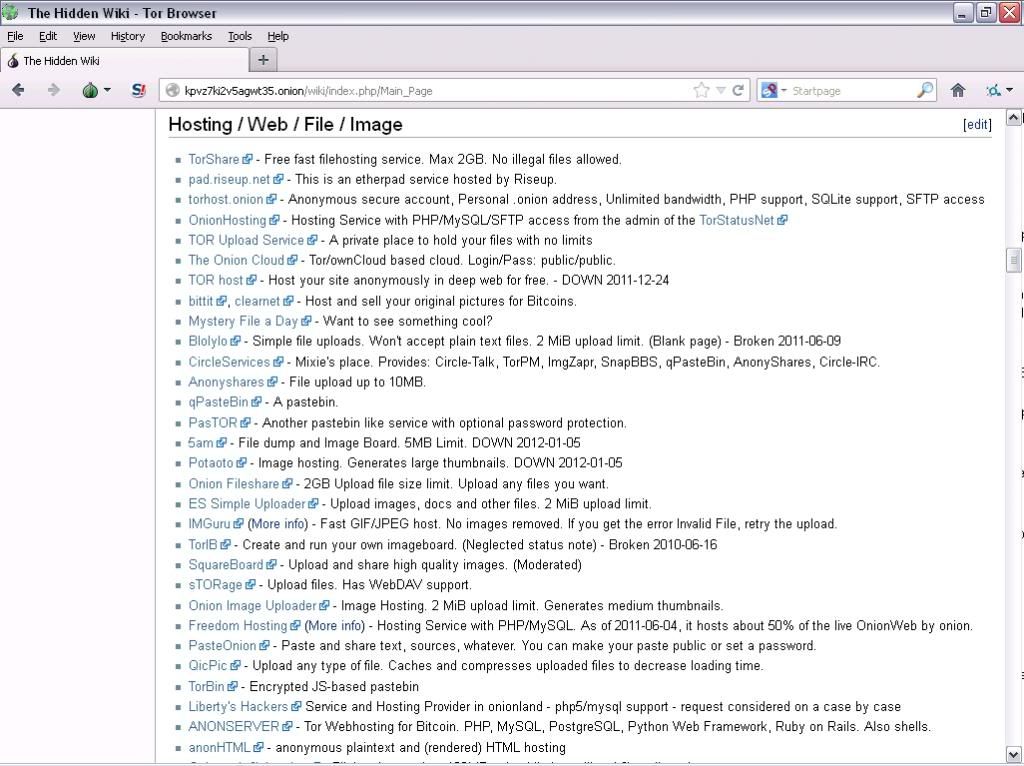The width and height of the screenshot is (1024, 766).
Task: Click the site identity globe icon
Action: [172, 91]
